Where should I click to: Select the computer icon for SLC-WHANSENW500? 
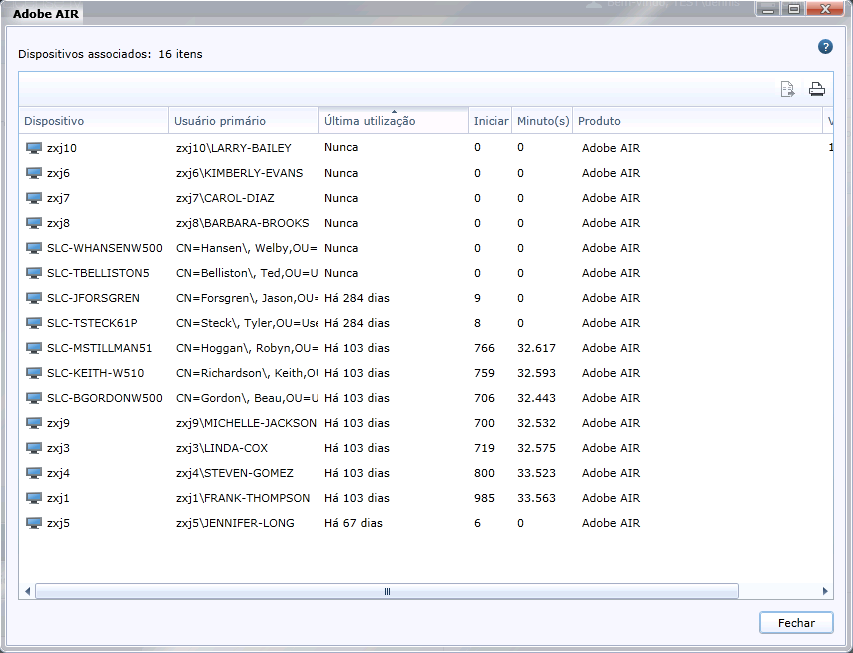pyautogui.click(x=34, y=248)
